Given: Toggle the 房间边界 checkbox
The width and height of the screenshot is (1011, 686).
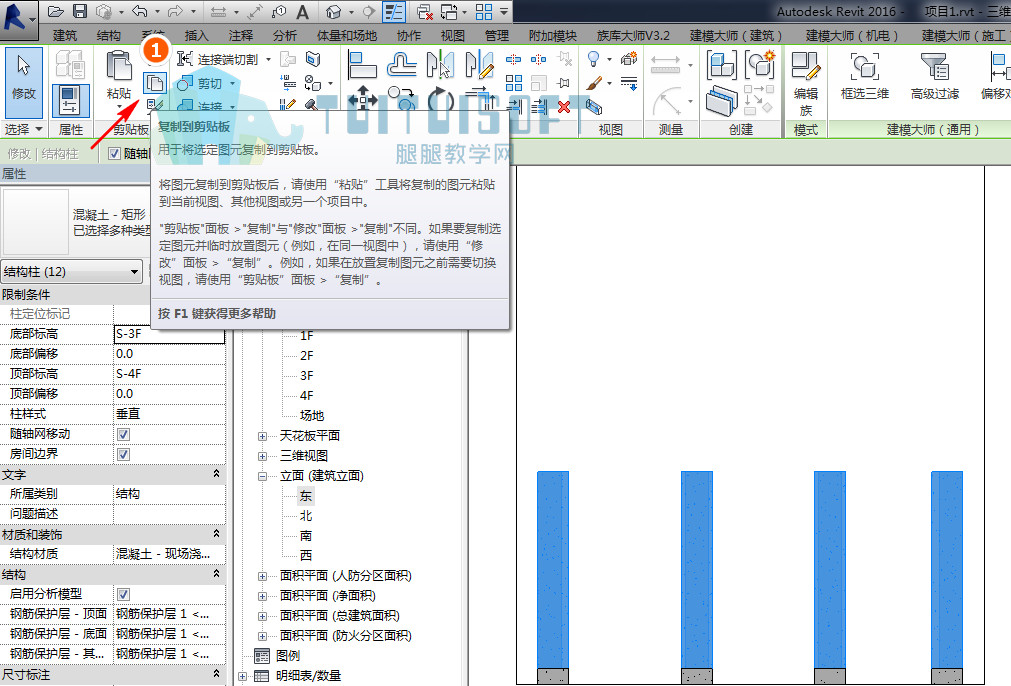Looking at the screenshot, I should click(x=123, y=455).
